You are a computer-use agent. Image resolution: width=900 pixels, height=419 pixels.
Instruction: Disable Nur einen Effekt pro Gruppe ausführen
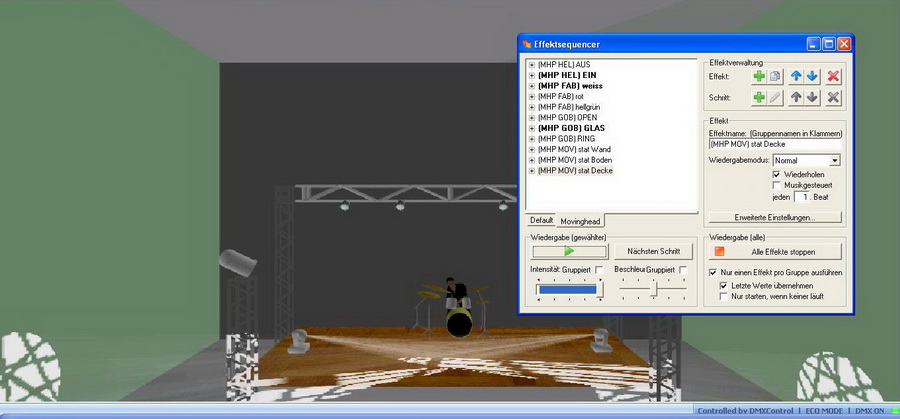point(713,272)
